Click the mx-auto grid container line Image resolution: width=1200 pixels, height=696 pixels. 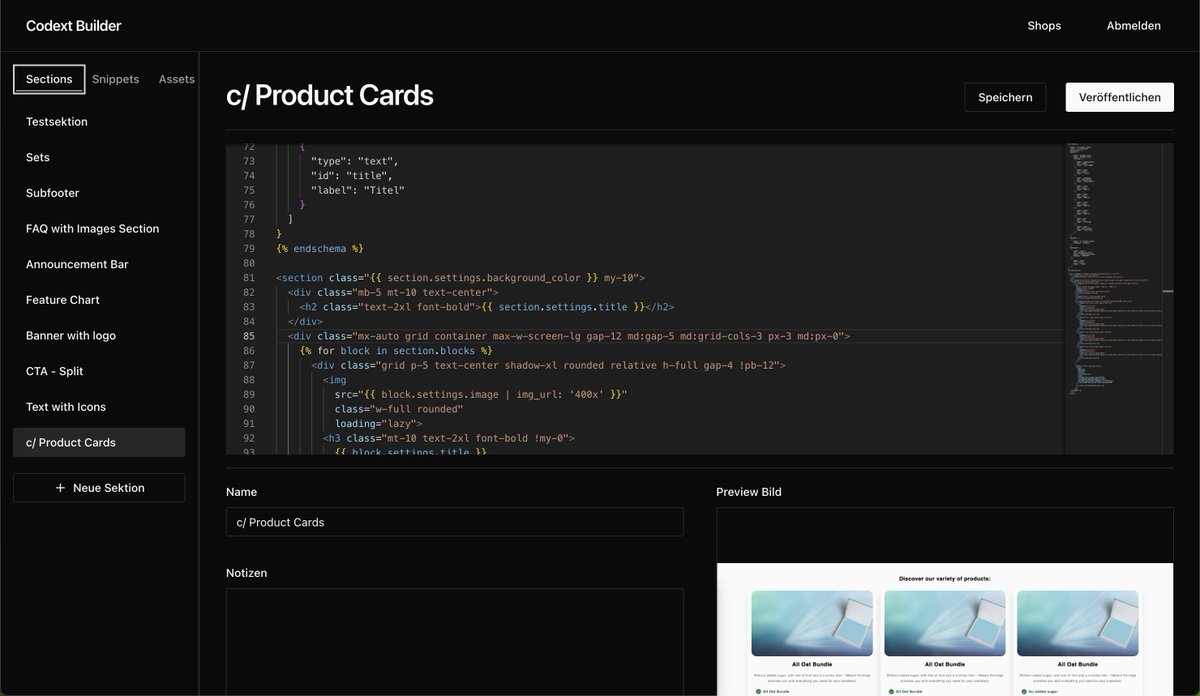point(569,337)
